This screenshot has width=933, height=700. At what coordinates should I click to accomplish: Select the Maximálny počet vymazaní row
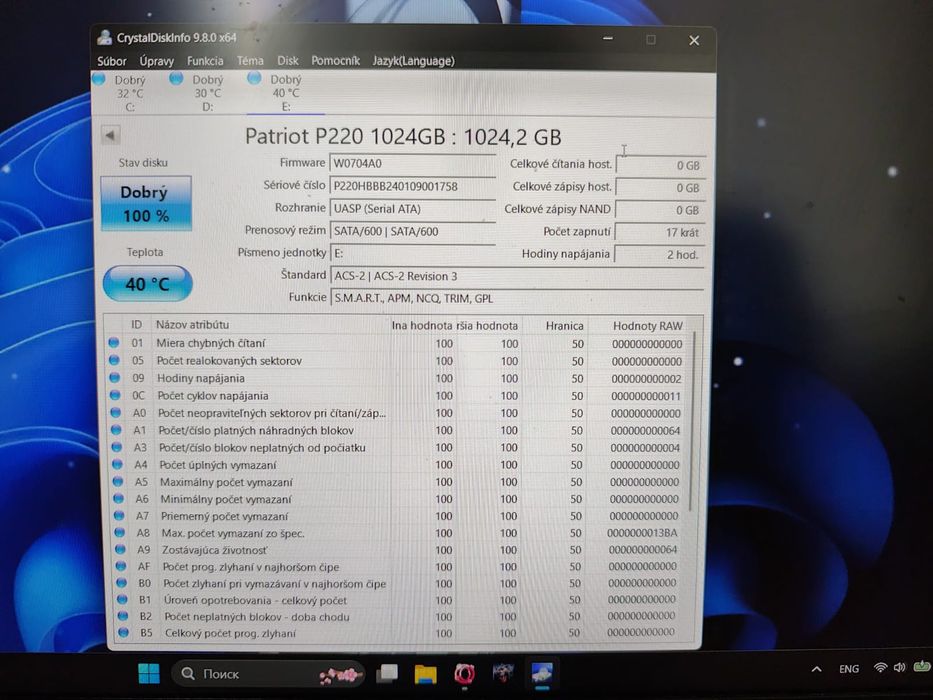(x=397, y=482)
